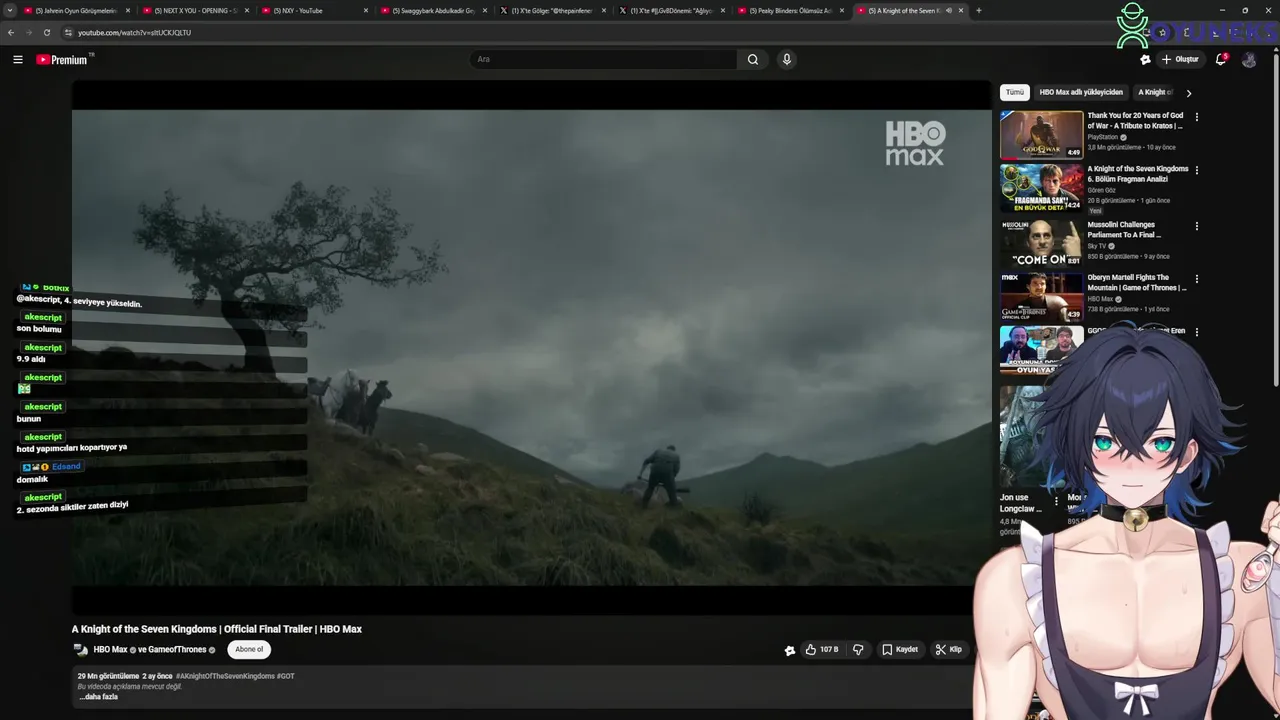Click the Sky TV channel name
The height and width of the screenshot is (720, 1280).
click(1097, 246)
